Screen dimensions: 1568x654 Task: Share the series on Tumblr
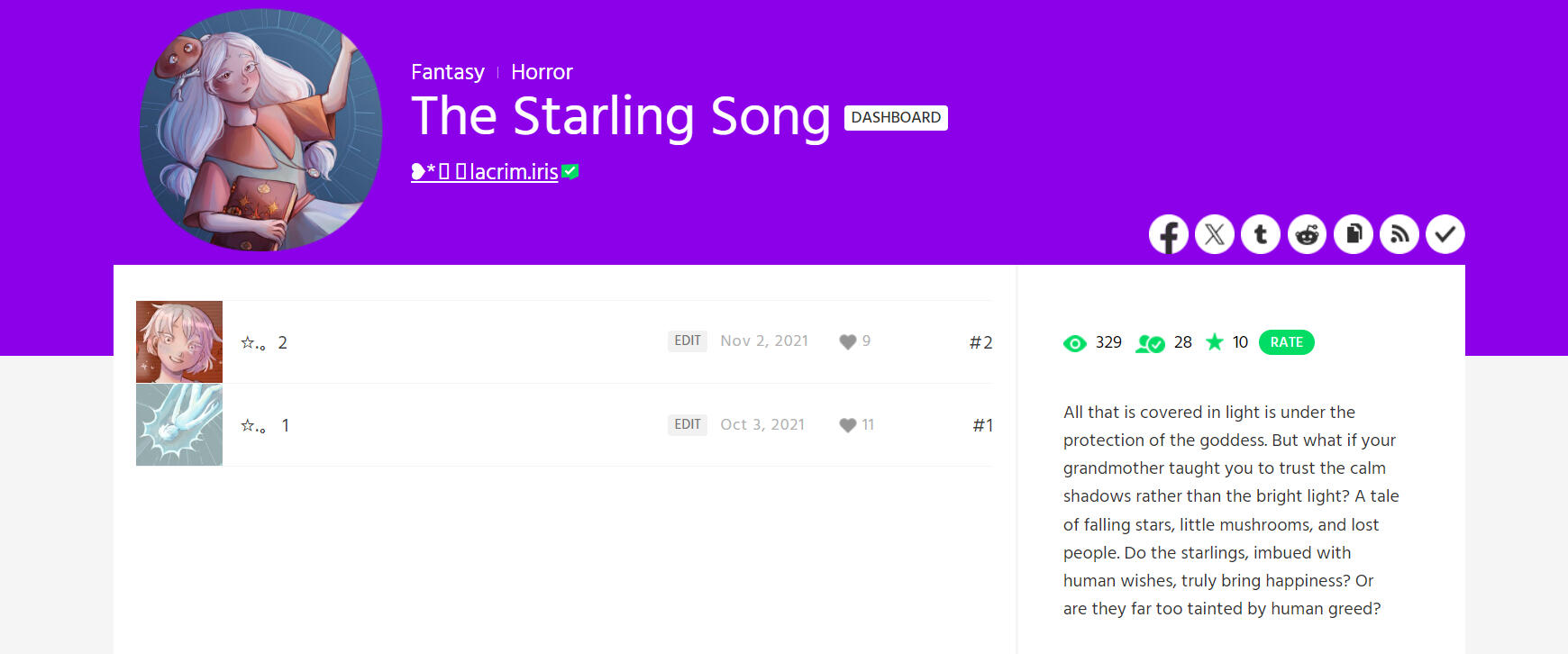point(1261,234)
